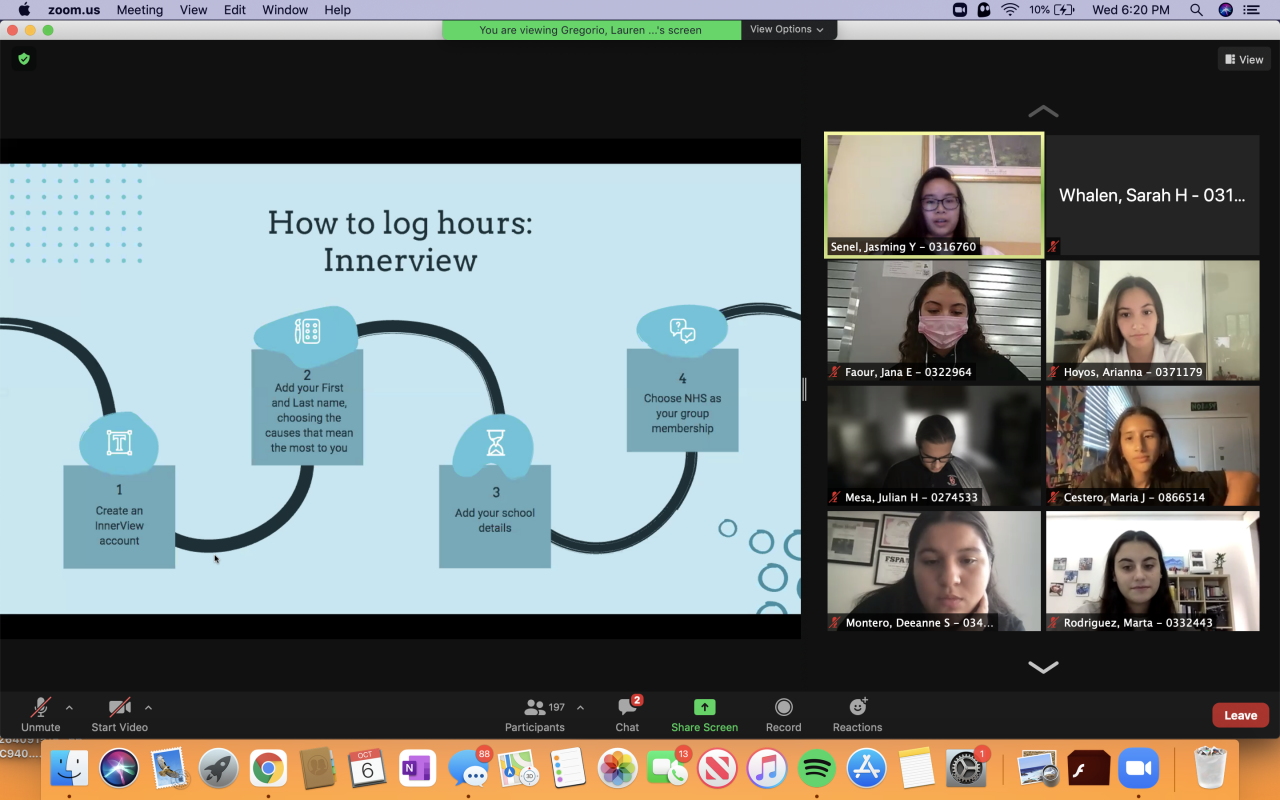Open System Preferences from the Dock
1280x800 pixels.
[x=967, y=768]
